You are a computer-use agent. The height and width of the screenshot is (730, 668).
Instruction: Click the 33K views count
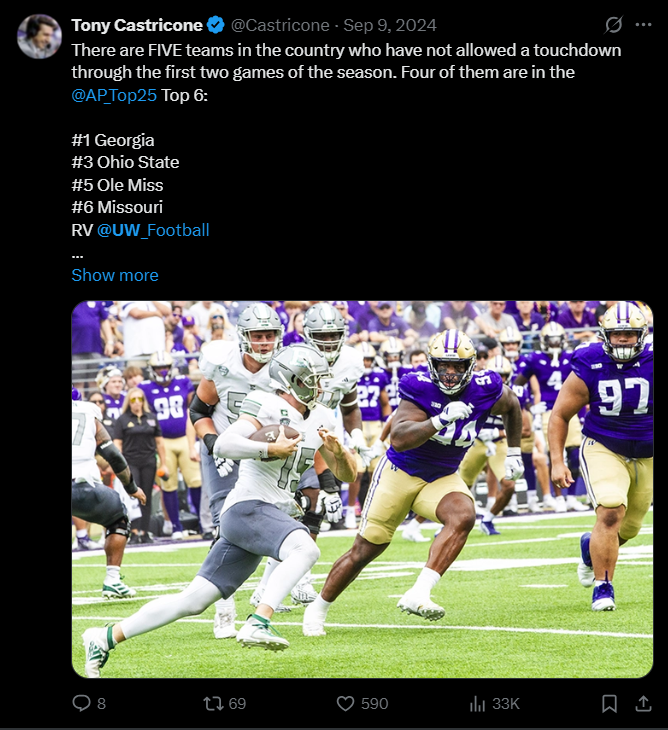[x=506, y=703]
